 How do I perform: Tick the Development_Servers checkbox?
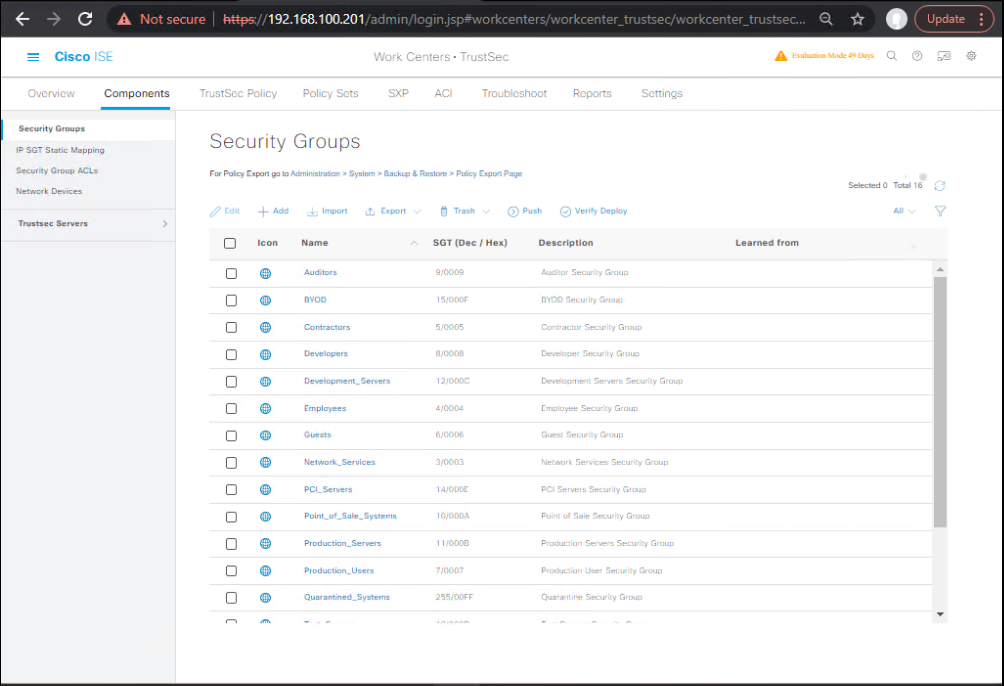[x=231, y=382]
